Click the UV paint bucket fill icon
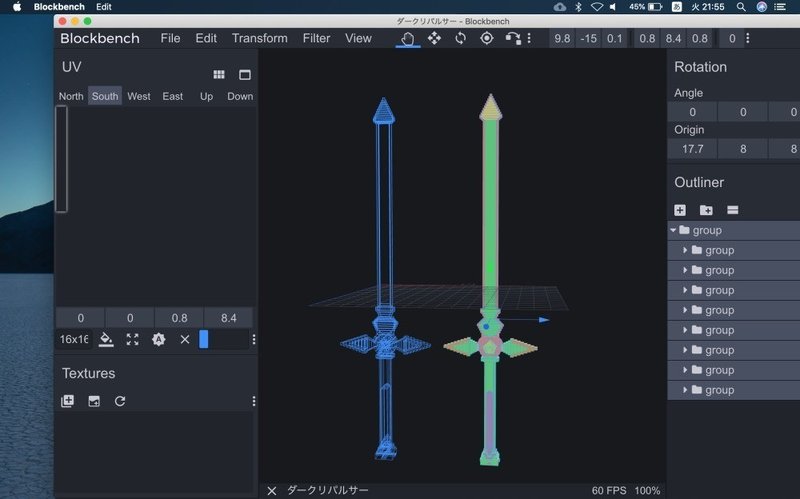Image resolution: width=800 pixels, height=499 pixels. (106, 339)
